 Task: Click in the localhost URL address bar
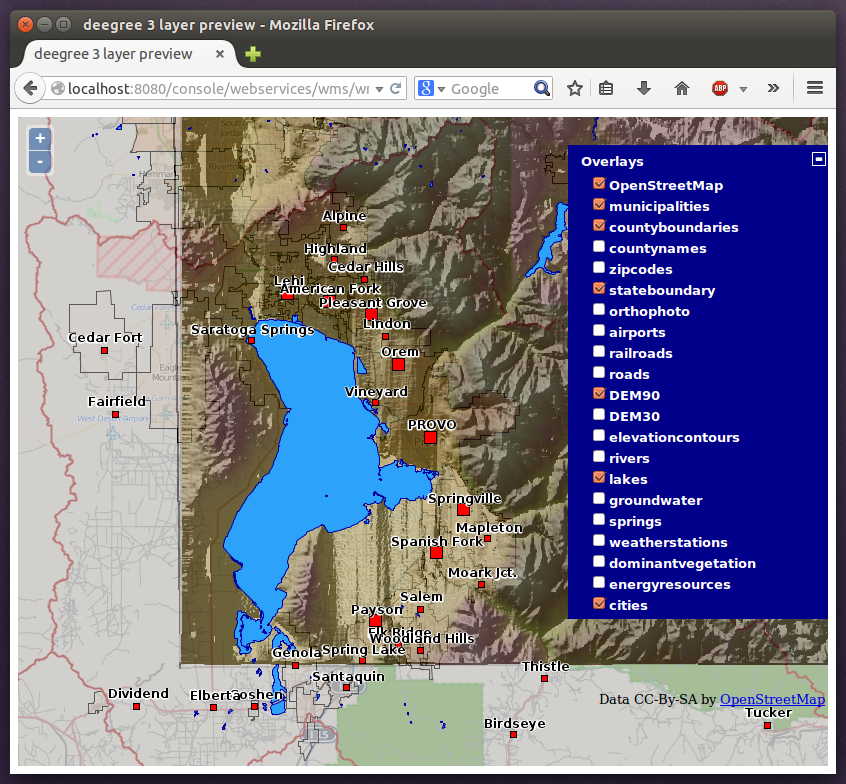click(220, 89)
